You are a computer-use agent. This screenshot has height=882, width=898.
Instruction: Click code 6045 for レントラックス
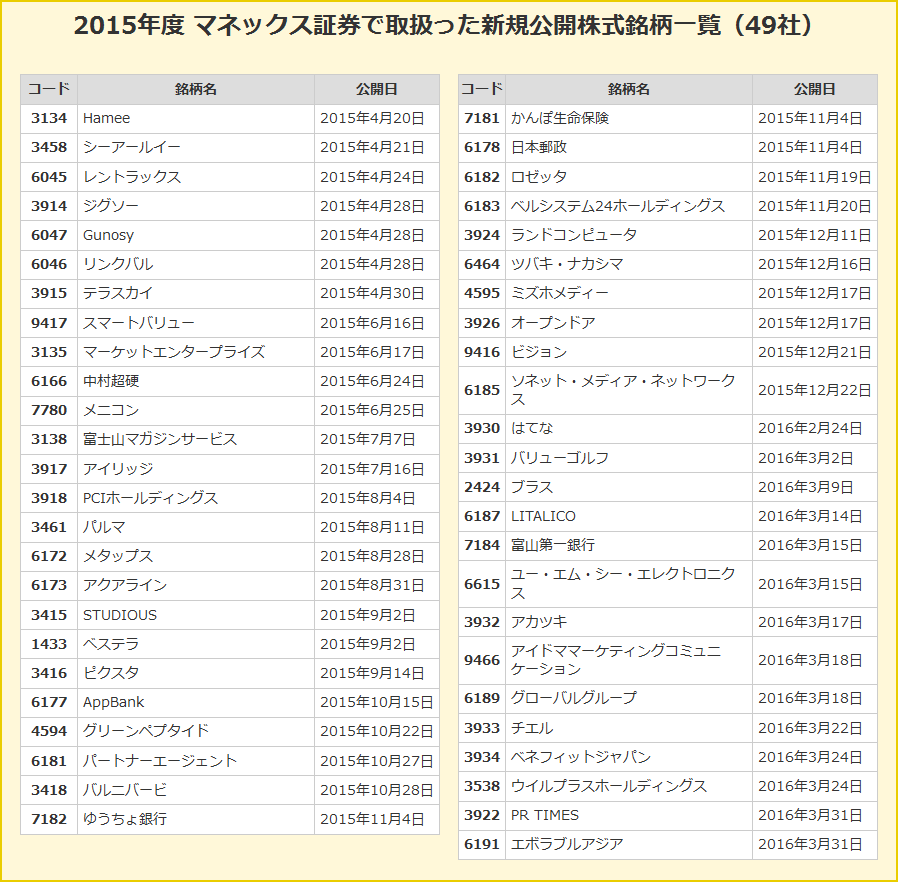[x=49, y=177]
